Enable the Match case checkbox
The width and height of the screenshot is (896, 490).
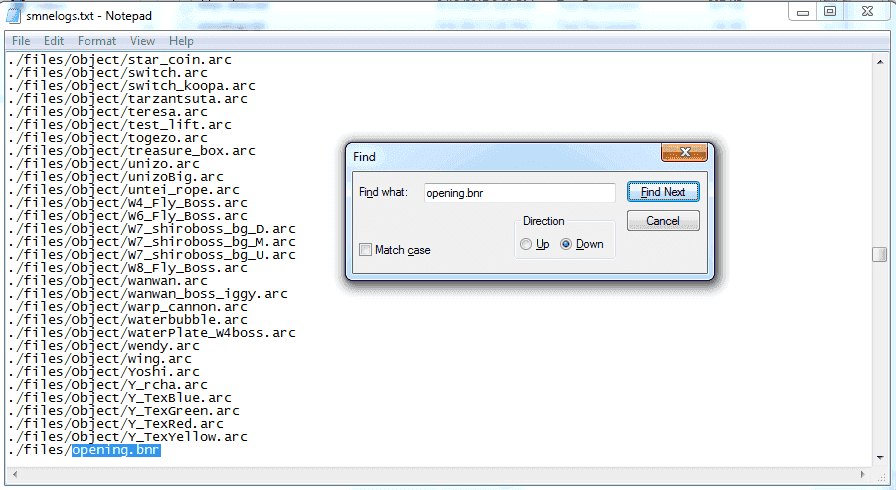(365, 250)
